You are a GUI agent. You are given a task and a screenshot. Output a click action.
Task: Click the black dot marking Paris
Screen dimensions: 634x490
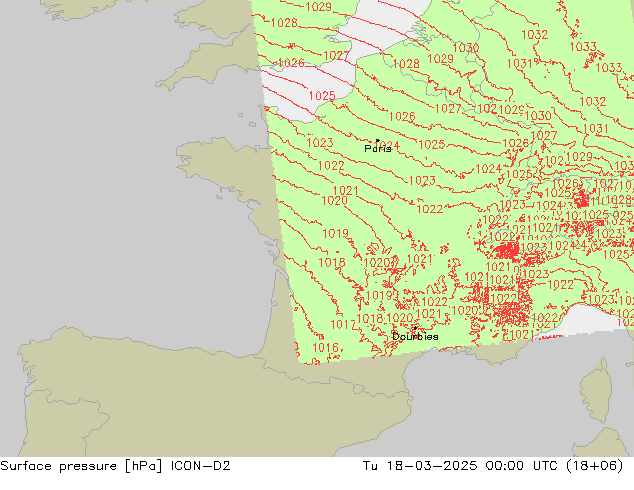(378, 140)
